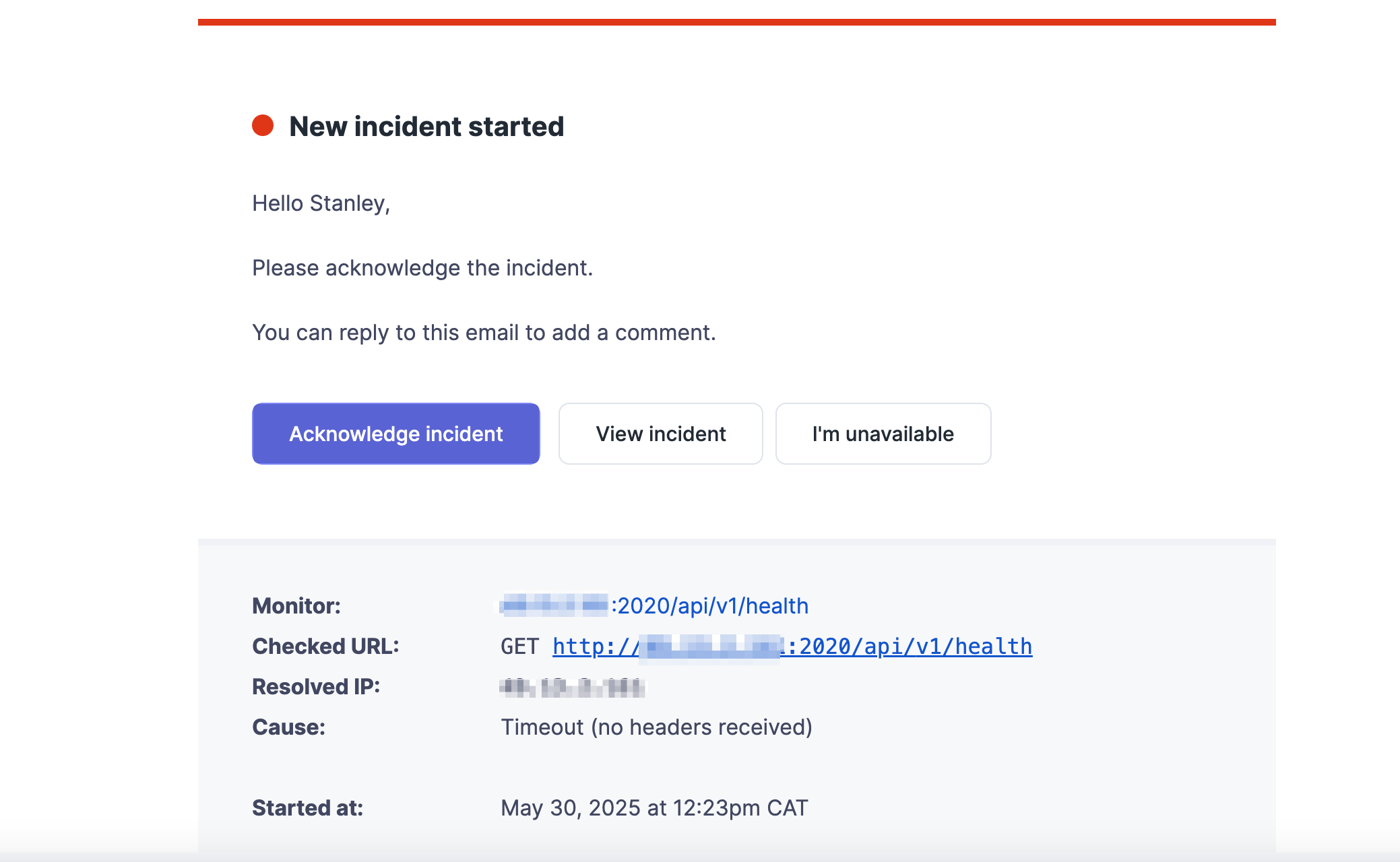
Task: Click the GET method text
Action: (519, 646)
